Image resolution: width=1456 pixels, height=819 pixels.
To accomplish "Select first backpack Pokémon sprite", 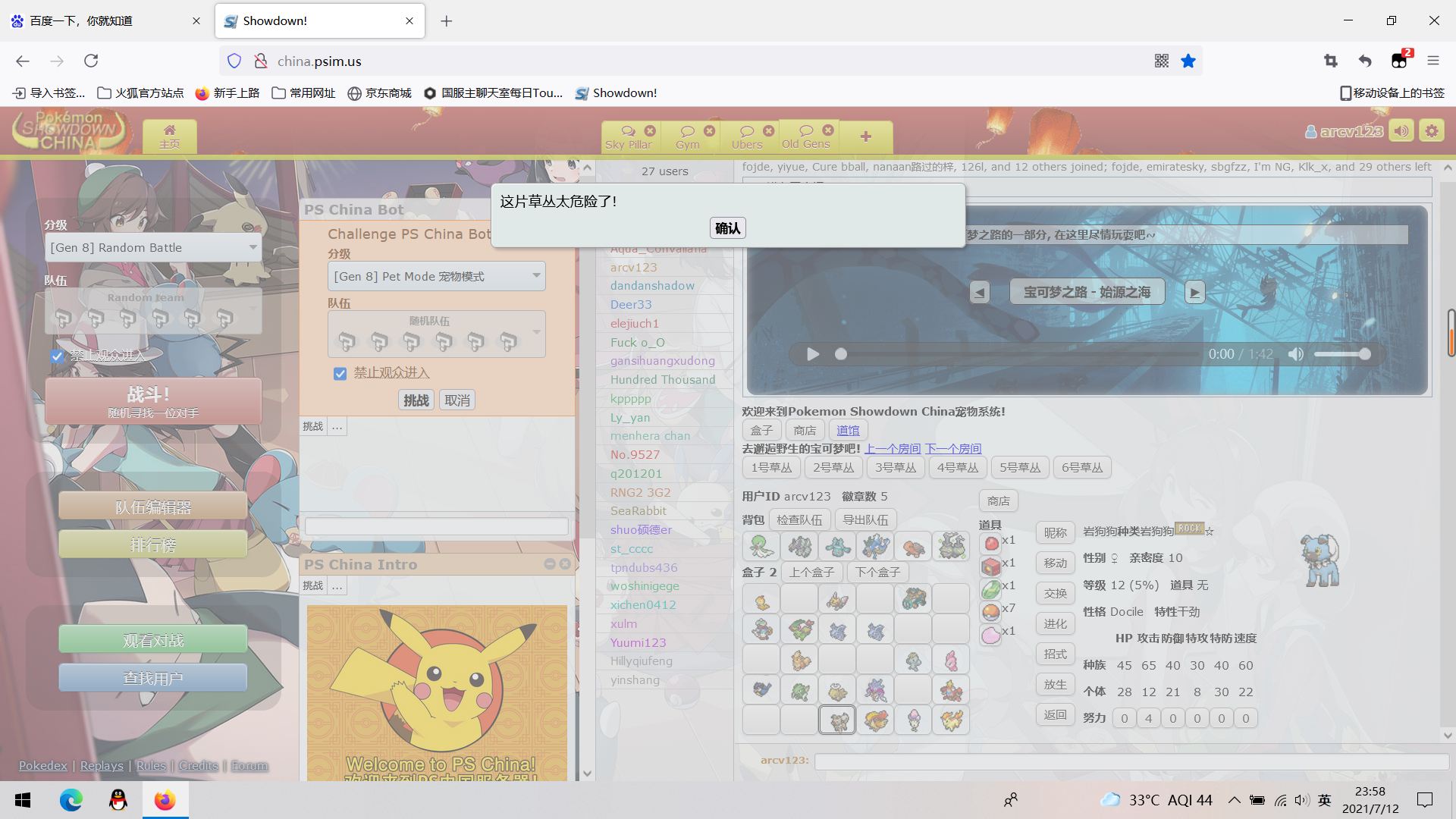I will pos(761,546).
